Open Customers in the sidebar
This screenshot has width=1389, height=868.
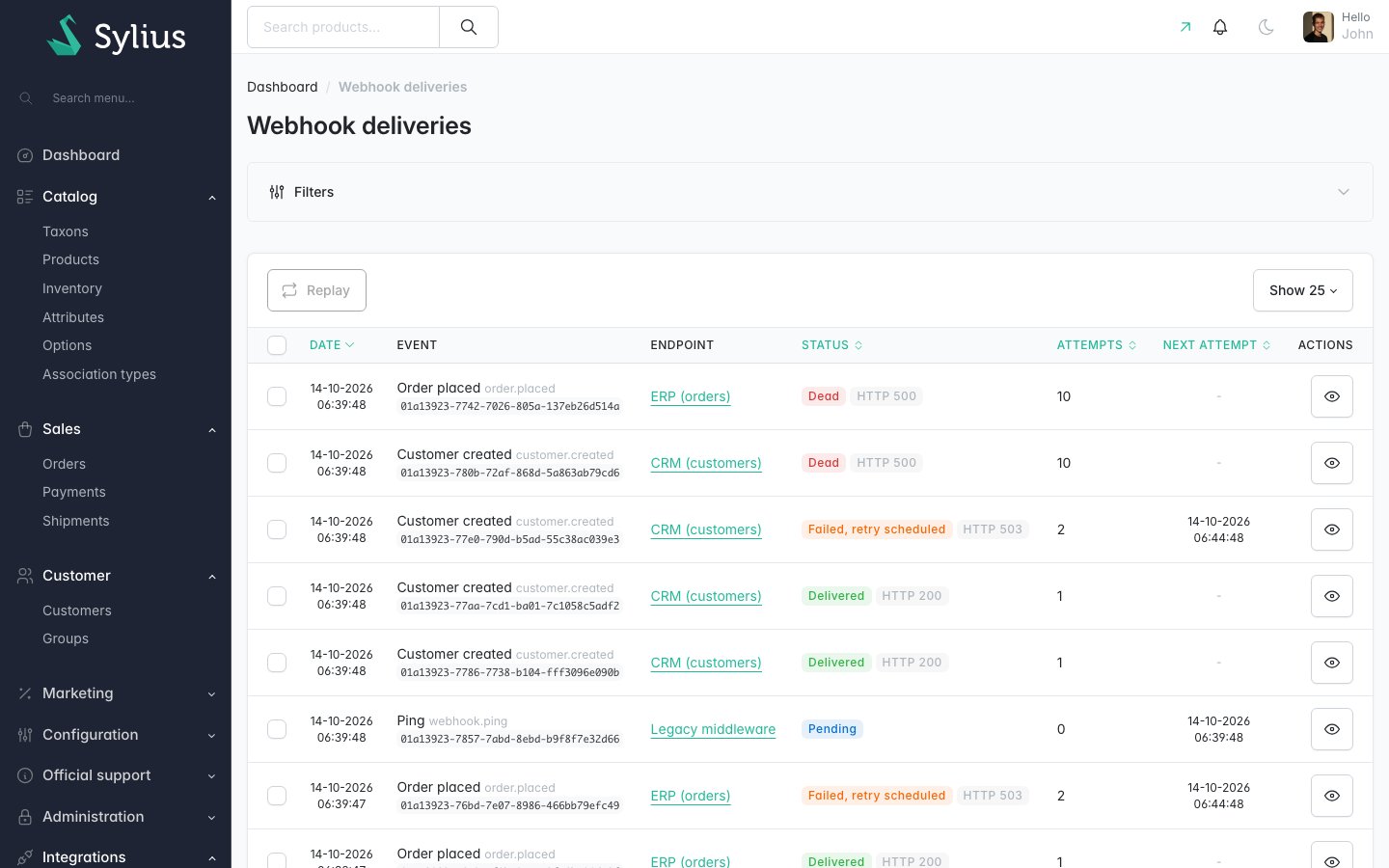[x=77, y=610]
